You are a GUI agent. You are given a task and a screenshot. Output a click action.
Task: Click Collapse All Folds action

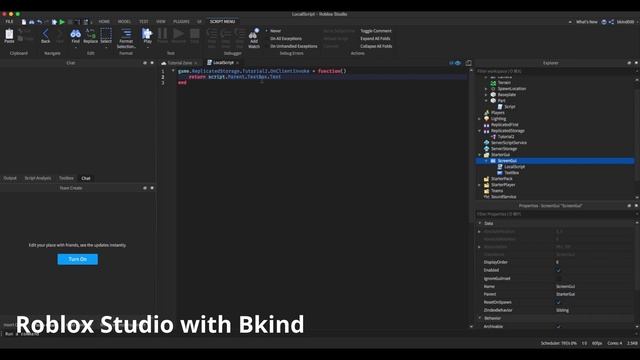(x=376, y=46)
